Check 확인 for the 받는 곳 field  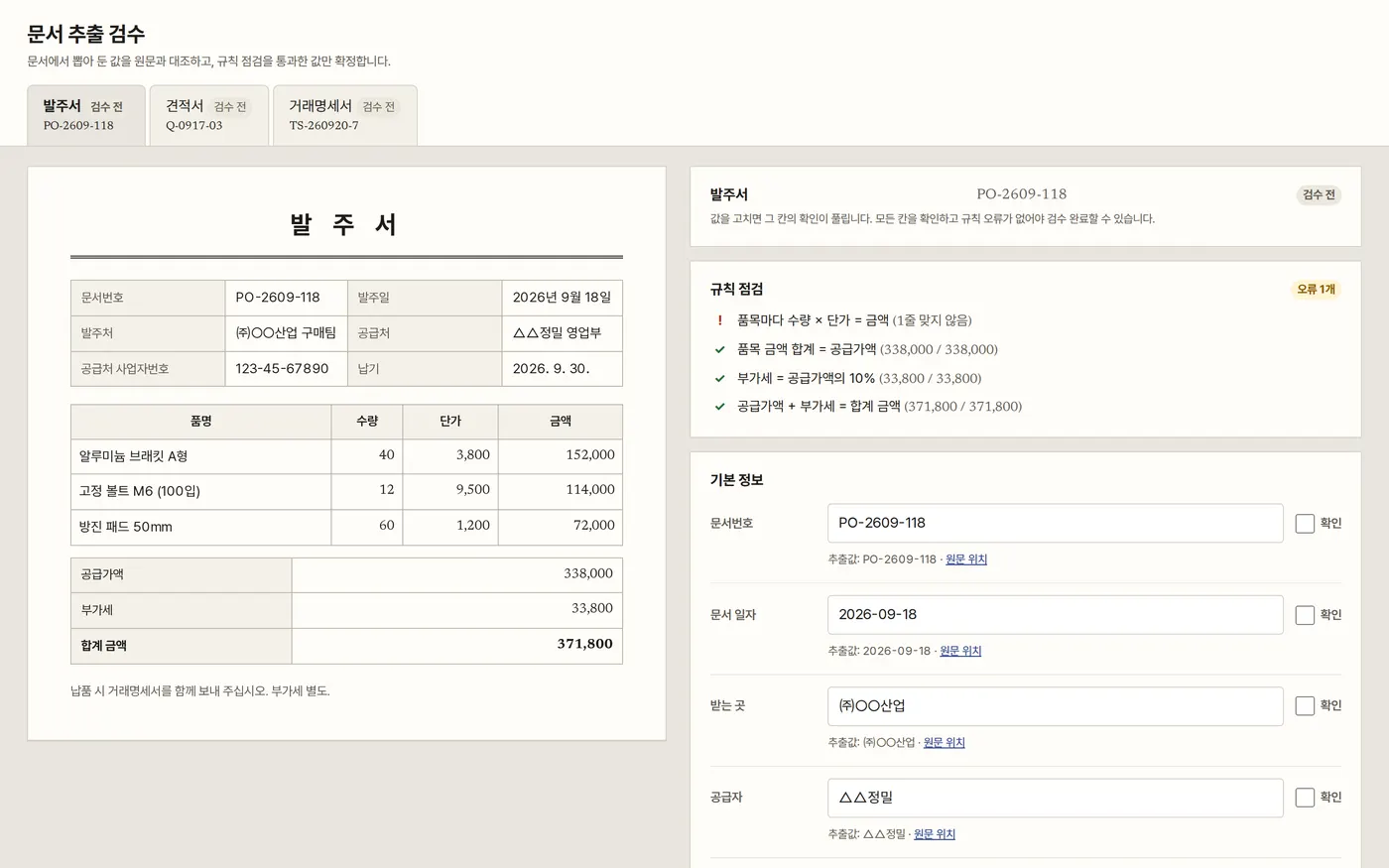(x=1305, y=705)
